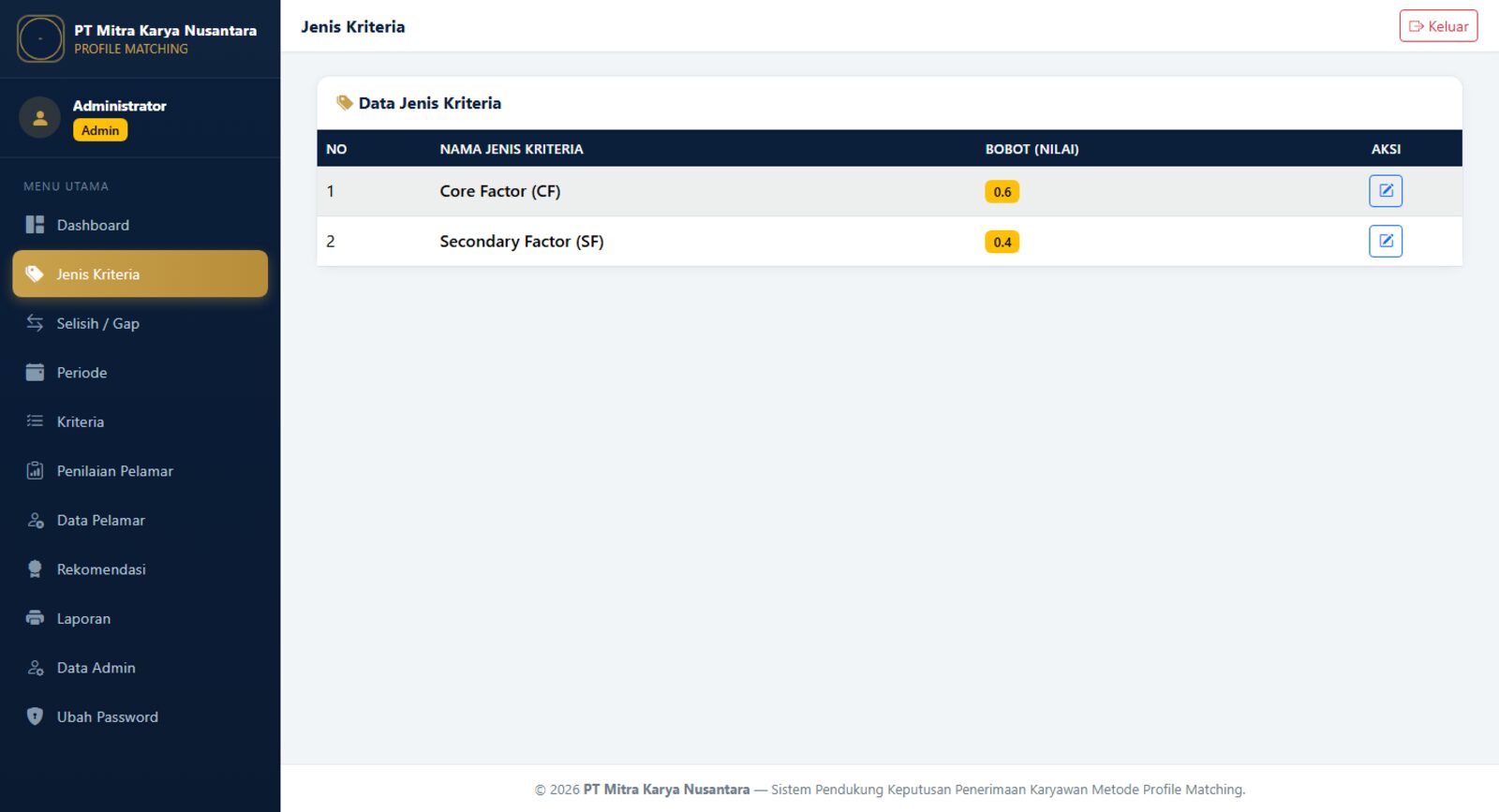
Task: Click the Data Jenis Kriteria card title
Action: [430, 103]
